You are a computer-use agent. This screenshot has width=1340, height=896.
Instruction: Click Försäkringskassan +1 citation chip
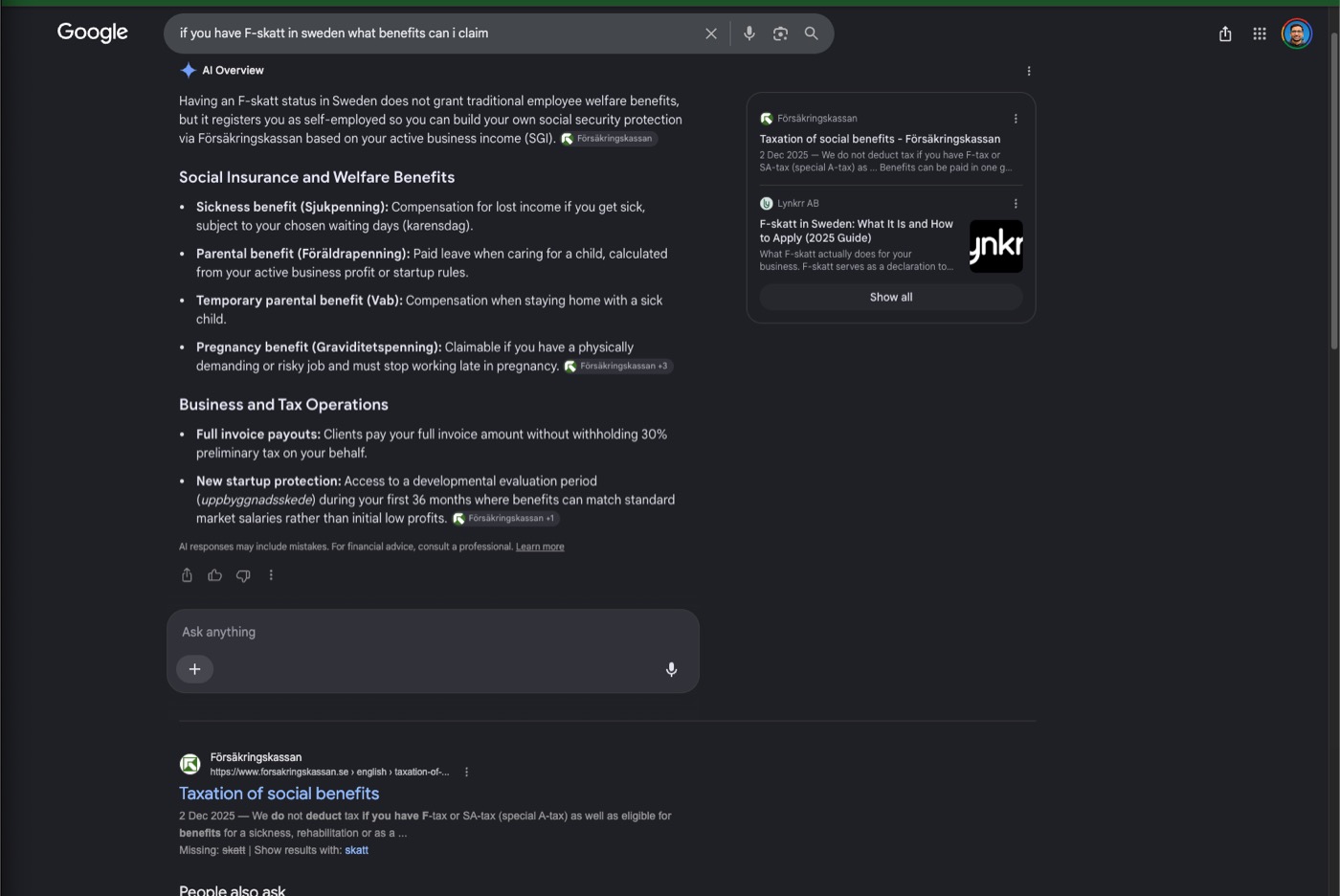coord(505,518)
